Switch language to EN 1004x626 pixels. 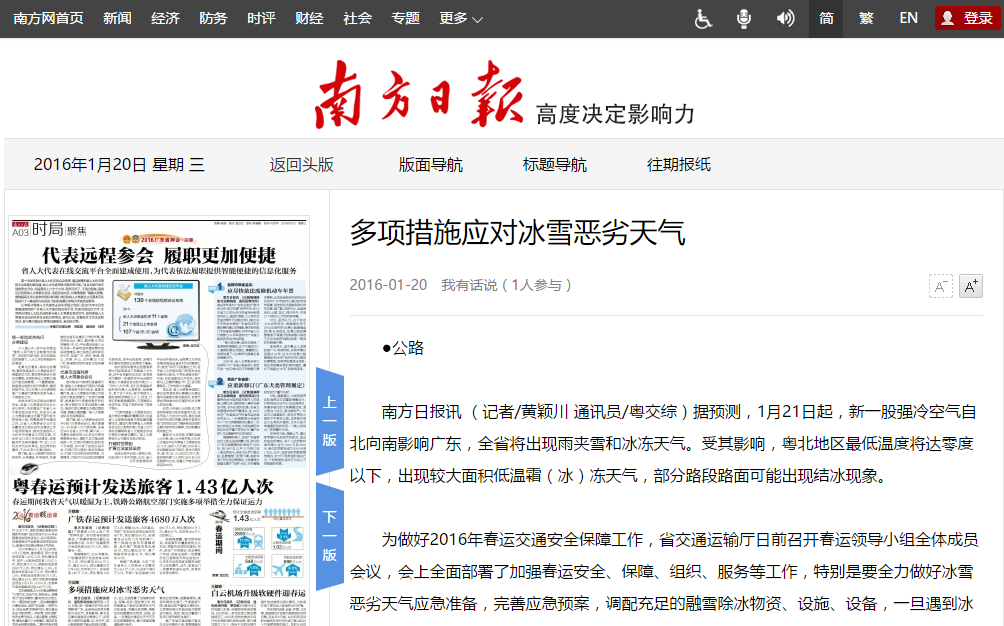coord(908,19)
